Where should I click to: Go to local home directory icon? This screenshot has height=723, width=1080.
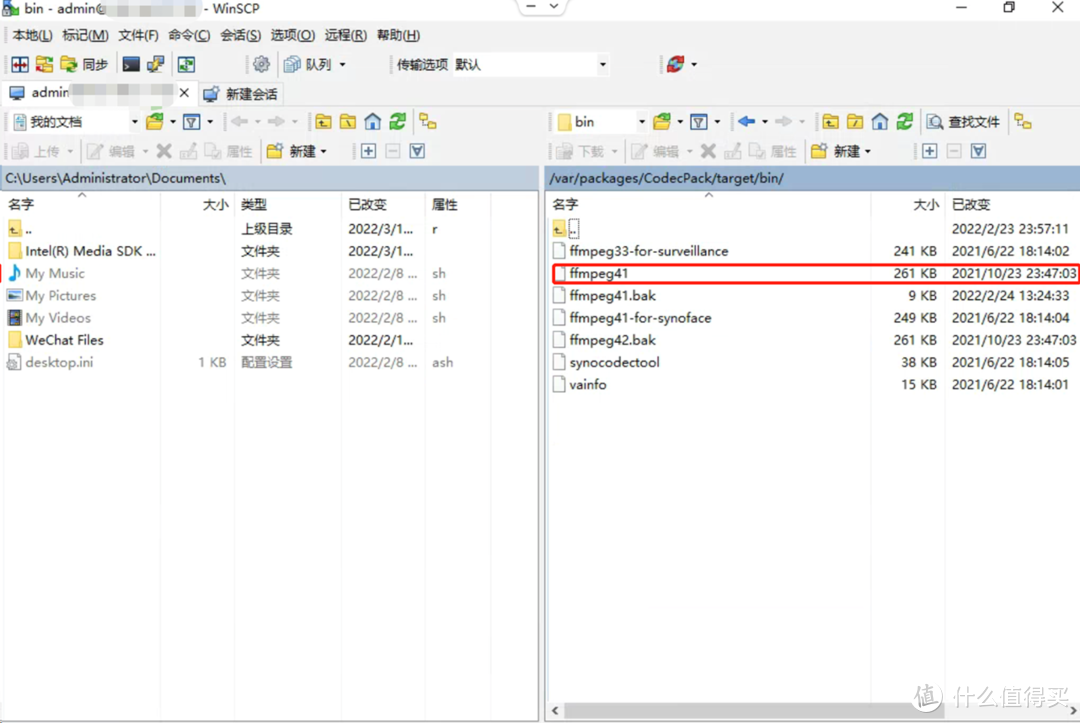point(373,122)
